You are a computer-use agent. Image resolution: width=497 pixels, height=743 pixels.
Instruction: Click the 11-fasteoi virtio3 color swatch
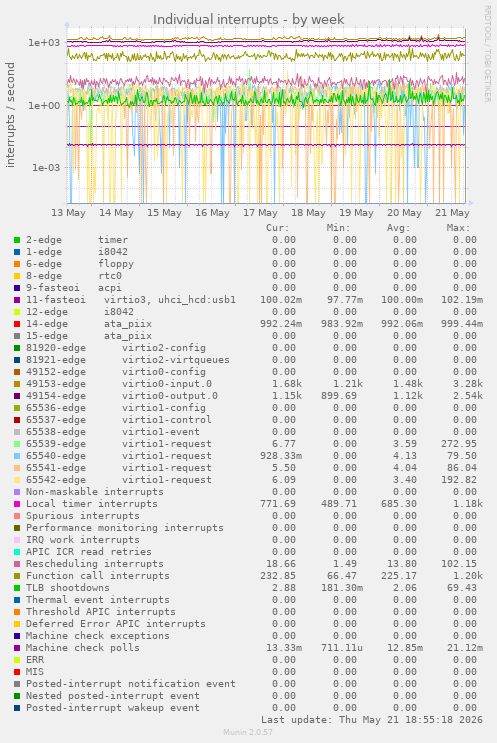coord(17,300)
